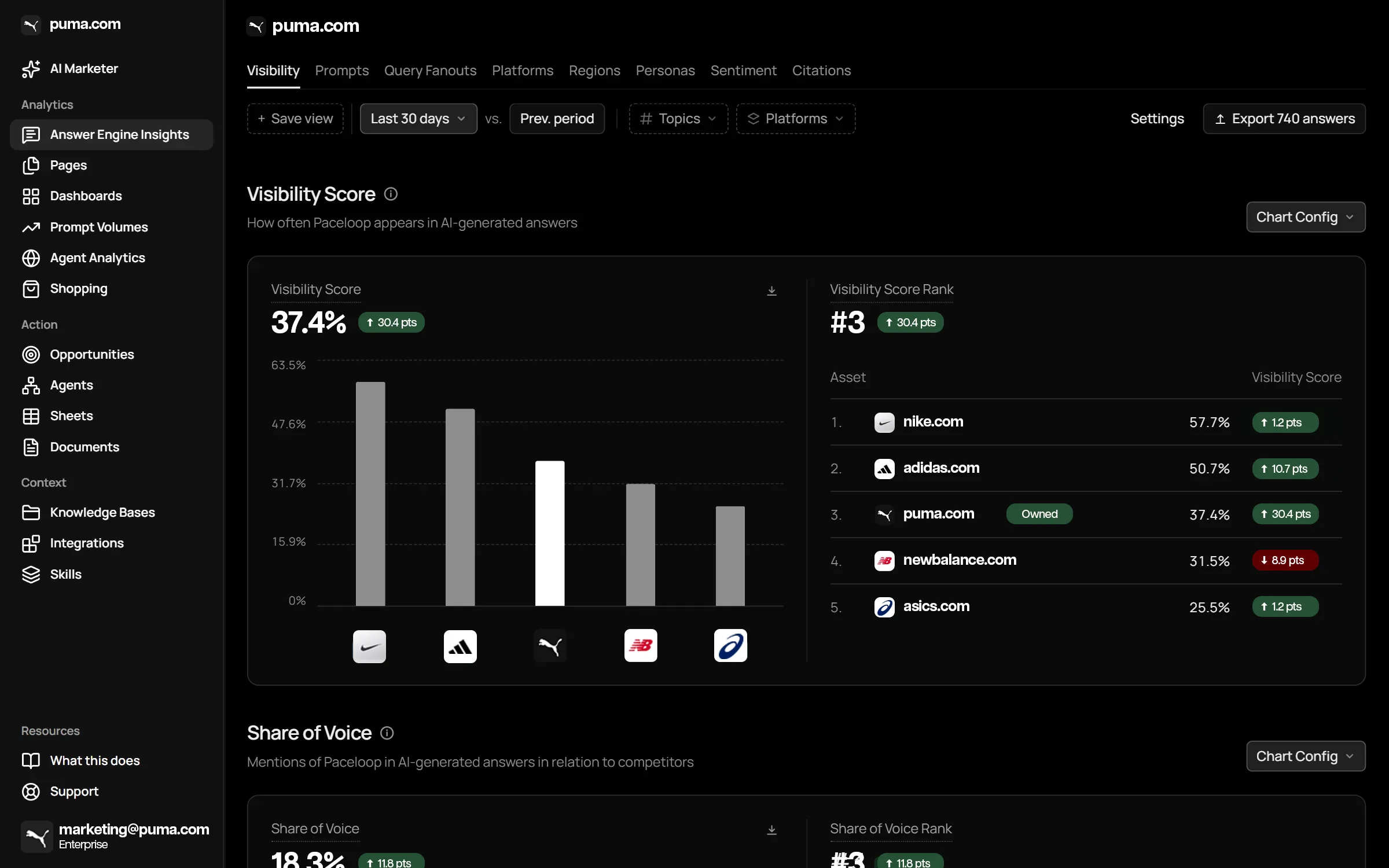Open the Topics filter dropdown
This screenshot has width=1389, height=868.
pyautogui.click(x=678, y=119)
